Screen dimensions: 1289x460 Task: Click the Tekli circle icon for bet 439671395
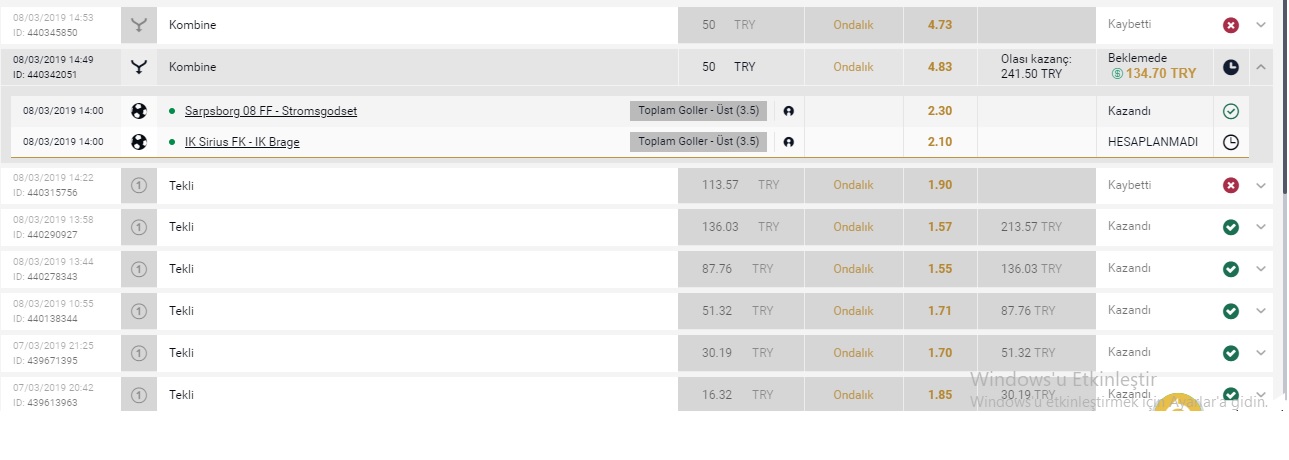coord(139,353)
